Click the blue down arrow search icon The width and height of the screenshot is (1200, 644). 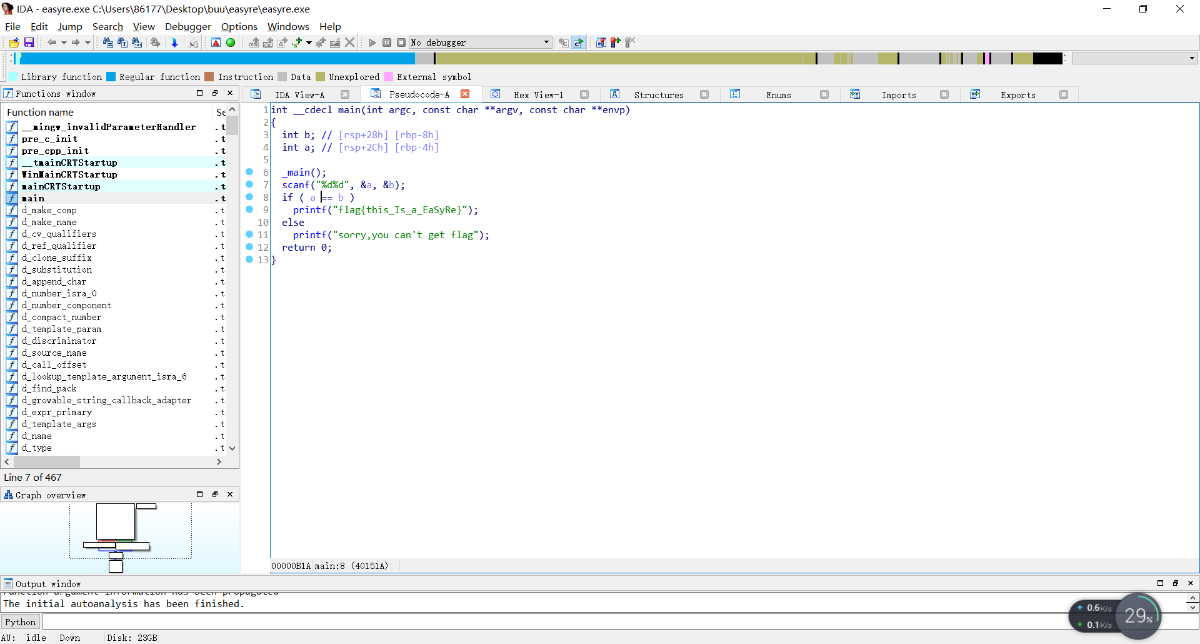175,43
